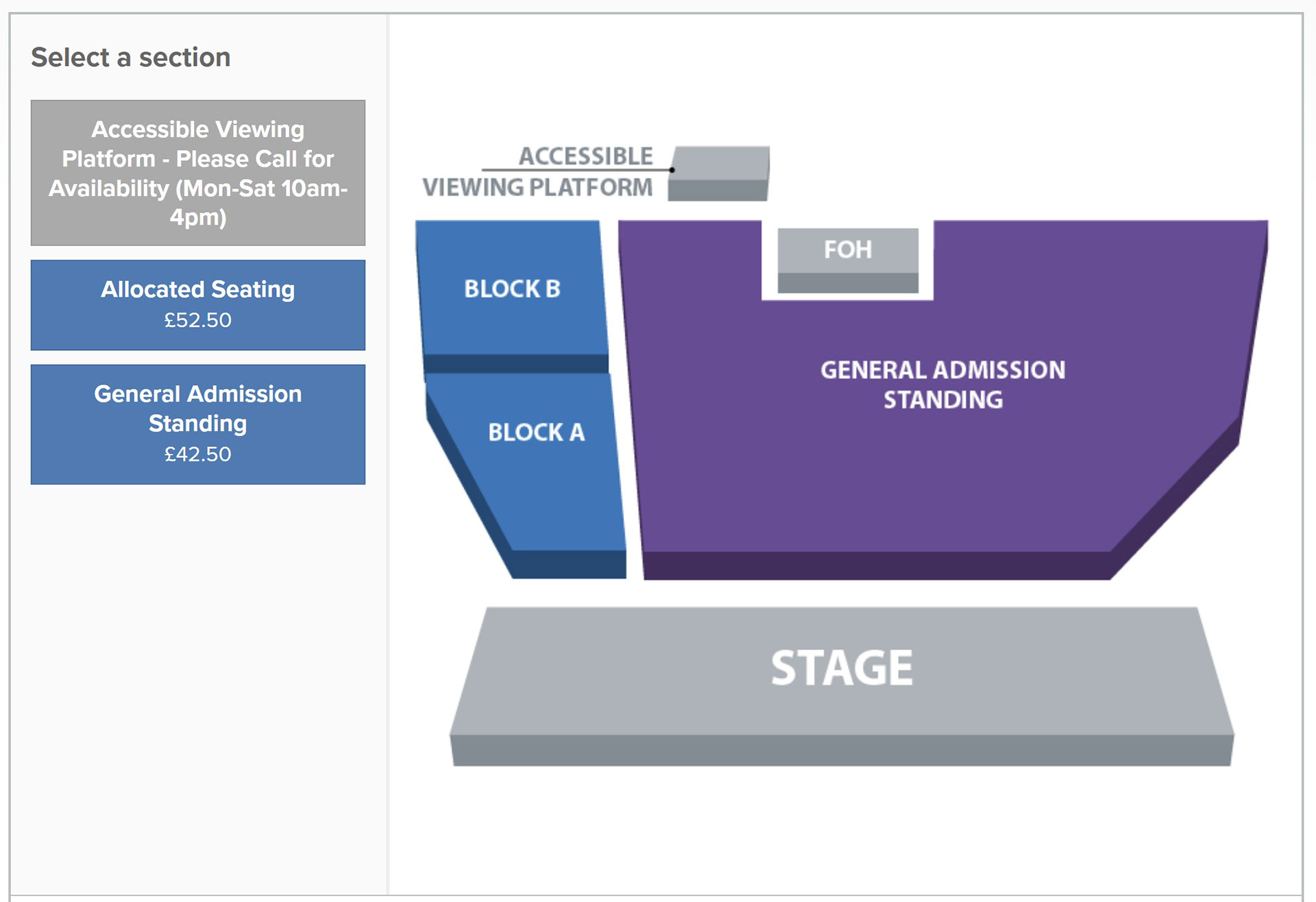This screenshot has width=1316, height=902.
Task: Click the dark strip between Block B and A
Action: tap(516, 363)
